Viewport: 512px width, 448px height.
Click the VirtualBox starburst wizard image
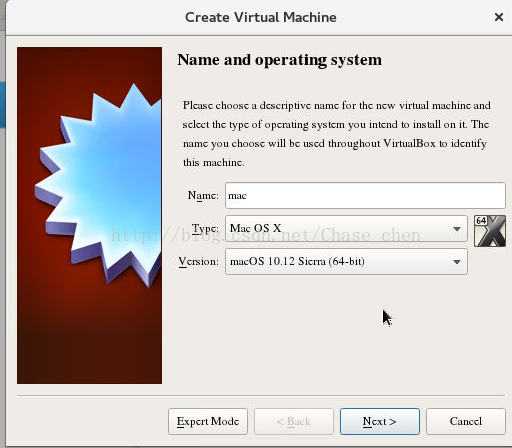[x=89, y=215]
